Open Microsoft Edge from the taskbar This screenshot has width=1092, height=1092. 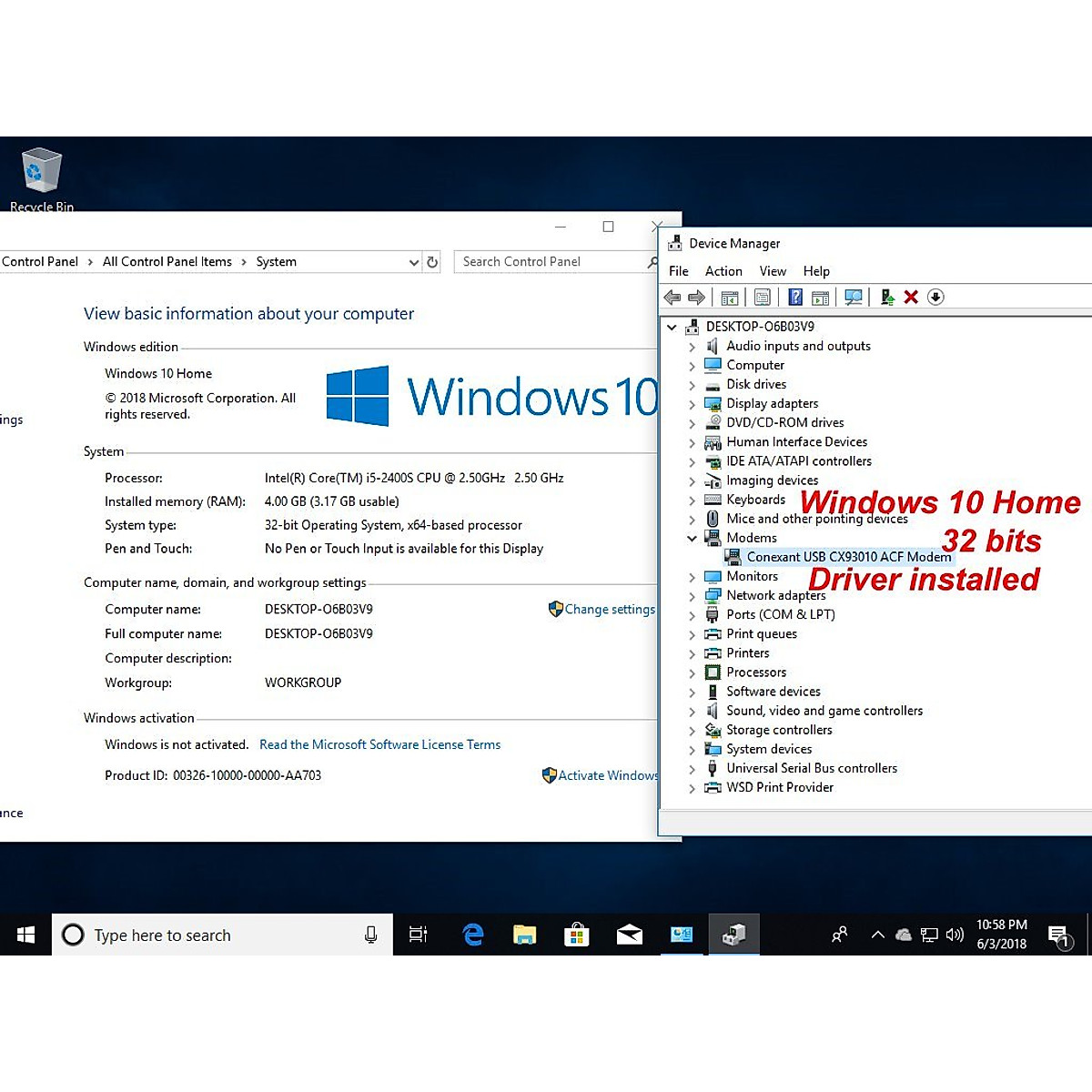(473, 935)
